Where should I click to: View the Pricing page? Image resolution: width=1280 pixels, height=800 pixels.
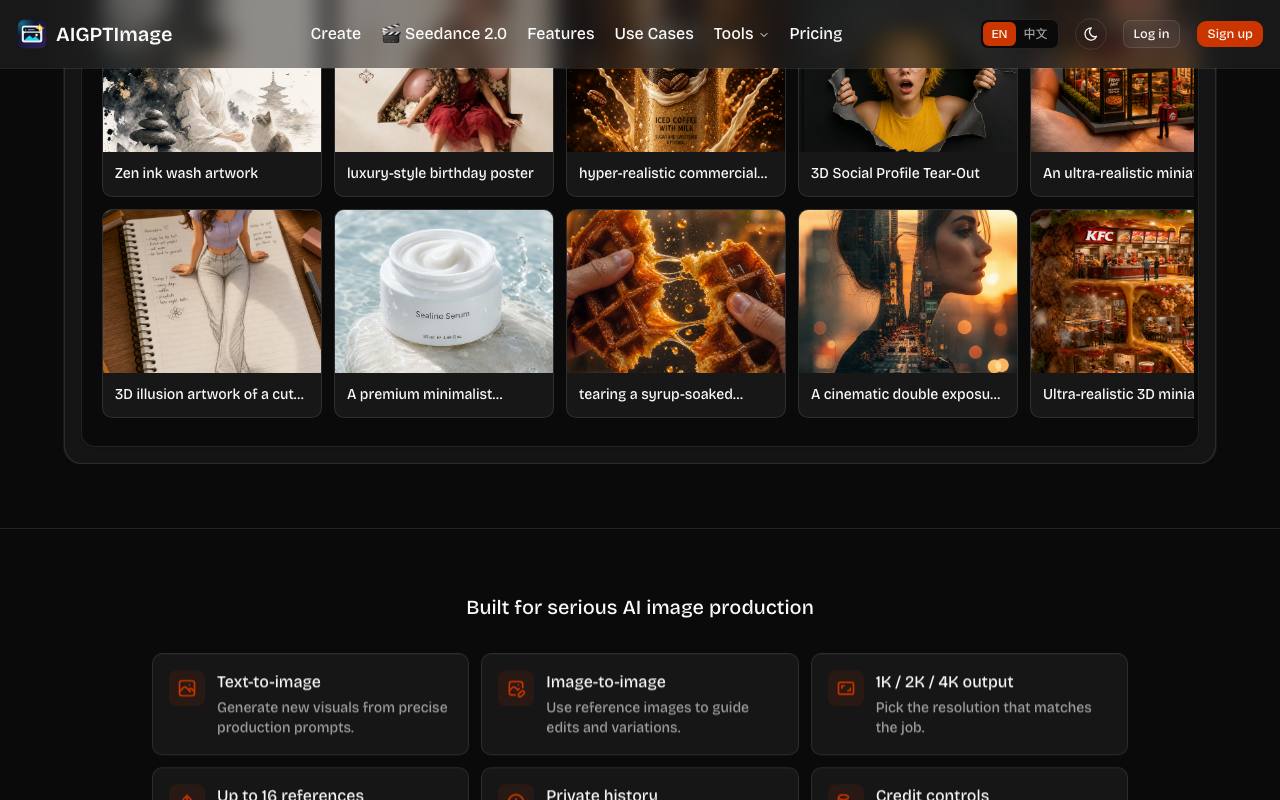tap(816, 34)
